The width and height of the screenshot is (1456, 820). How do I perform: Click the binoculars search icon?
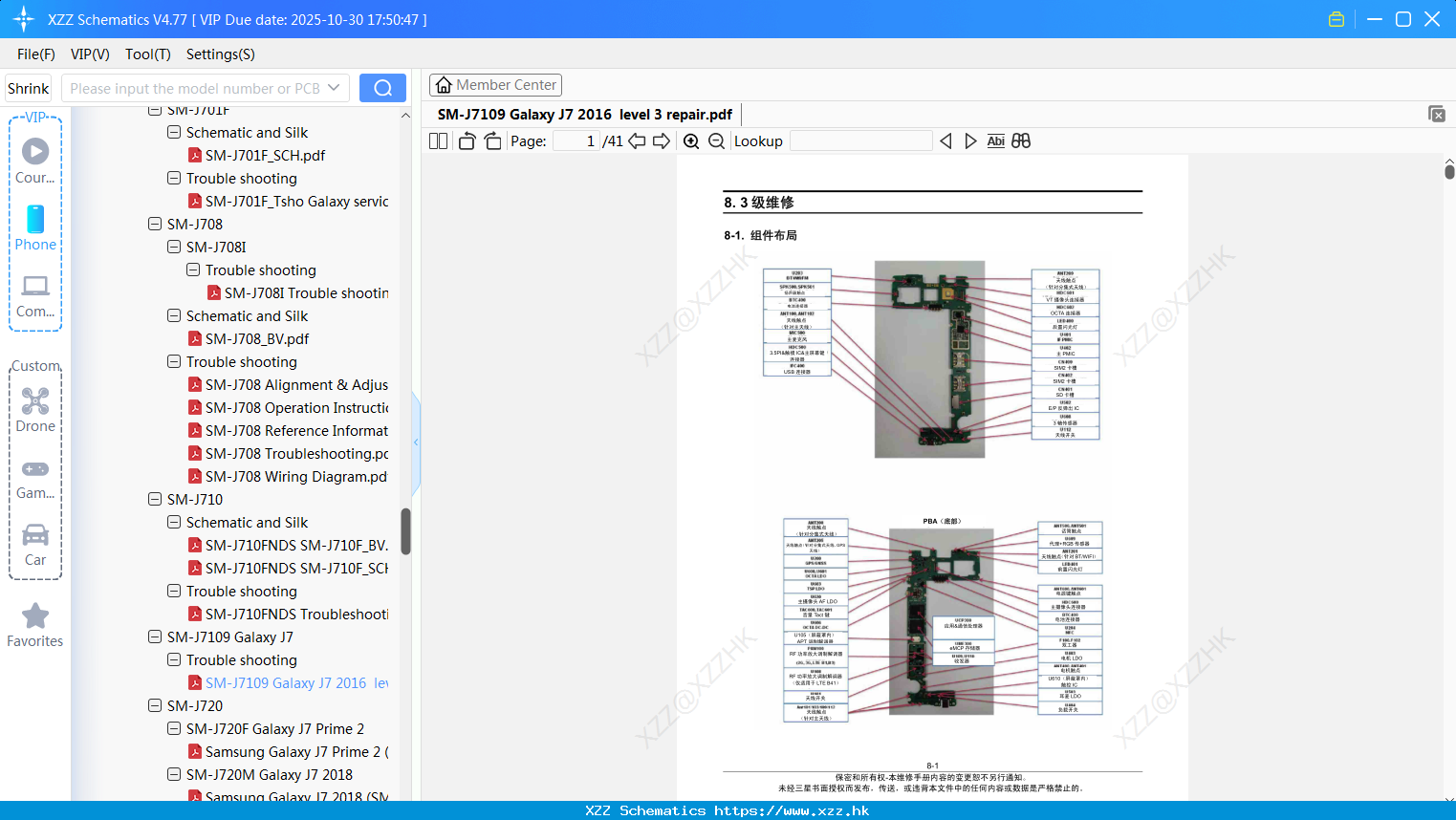pos(1021,141)
